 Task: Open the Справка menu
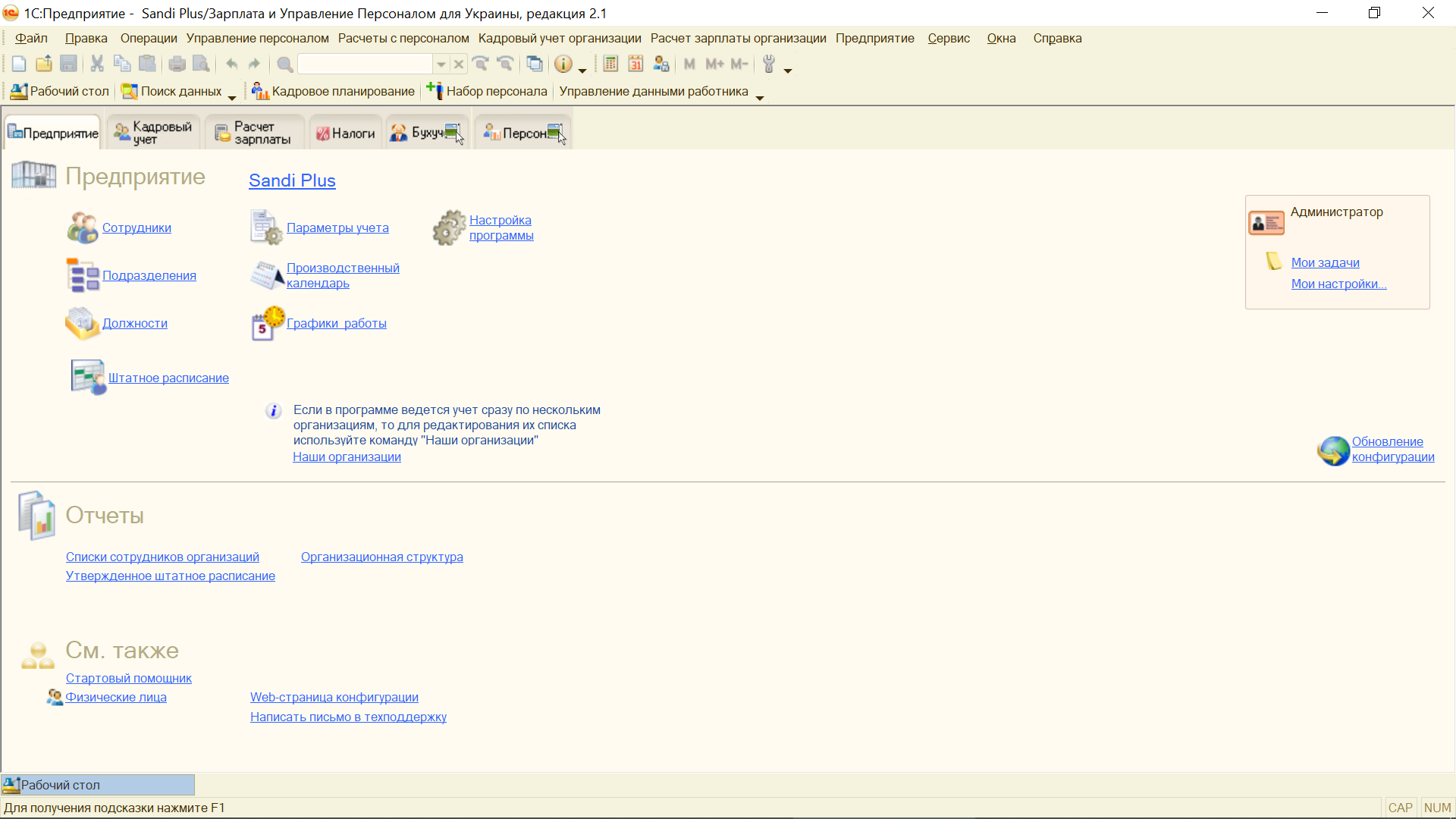point(1057,38)
